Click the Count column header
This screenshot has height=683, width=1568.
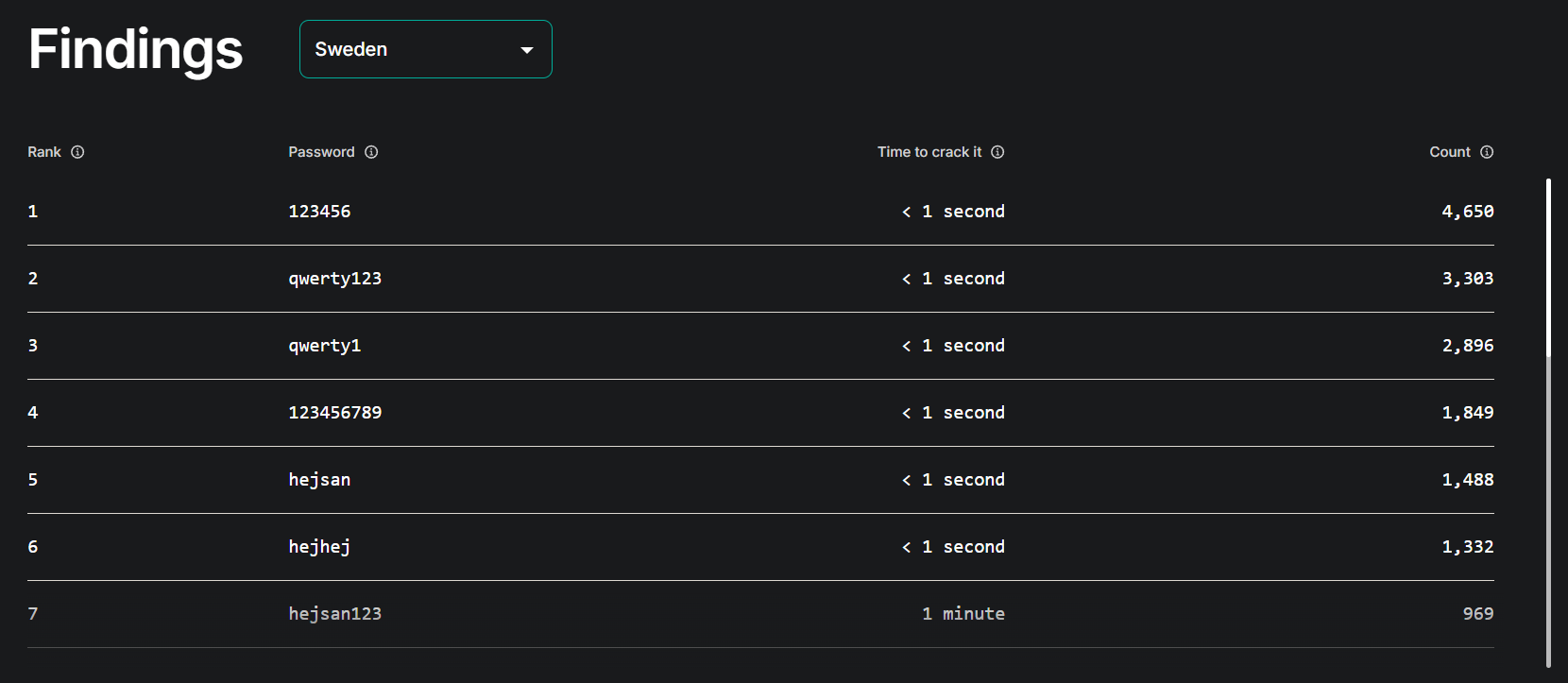[1450, 152]
